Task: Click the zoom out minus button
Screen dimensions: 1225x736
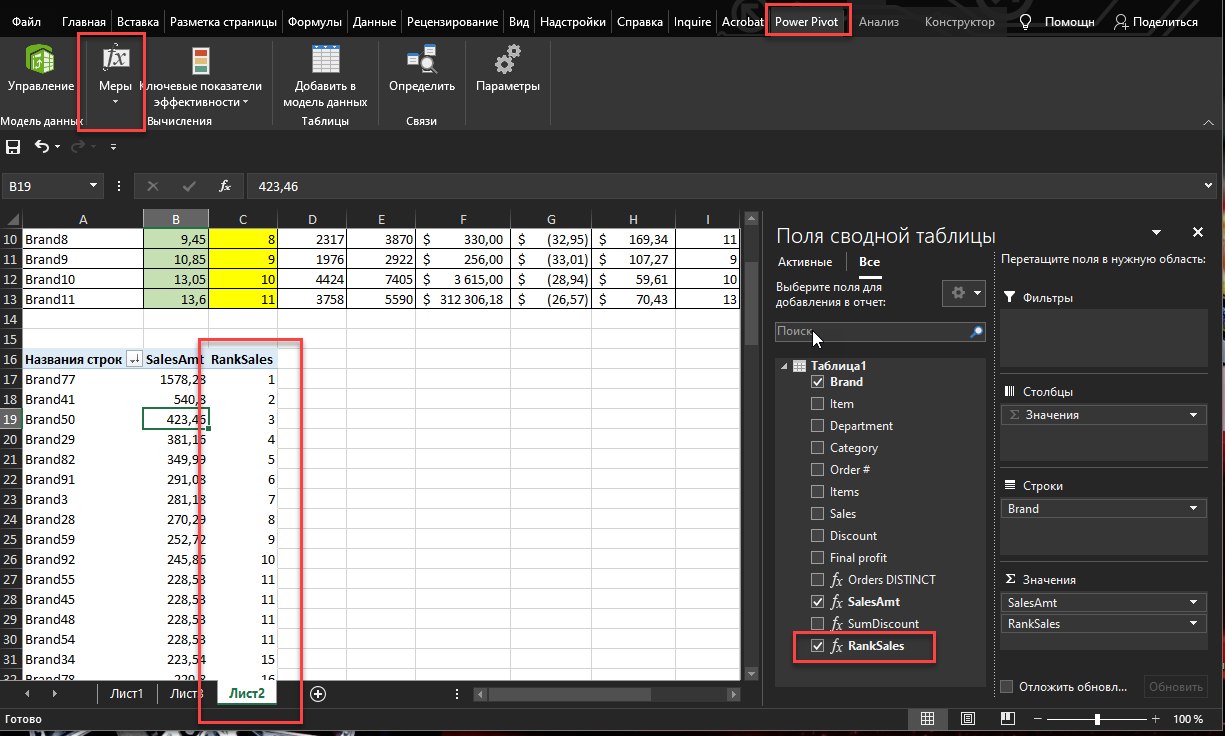Action: coord(1036,719)
